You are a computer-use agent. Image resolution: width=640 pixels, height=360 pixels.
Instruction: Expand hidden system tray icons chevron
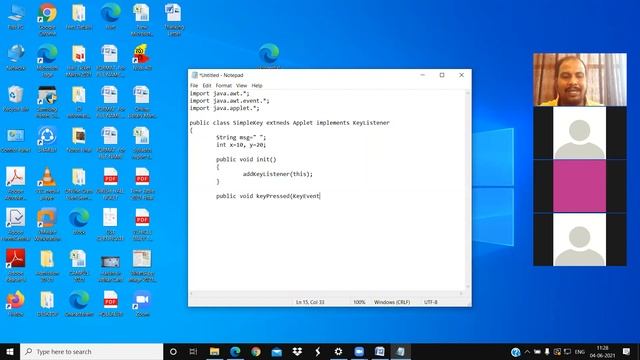527,351
